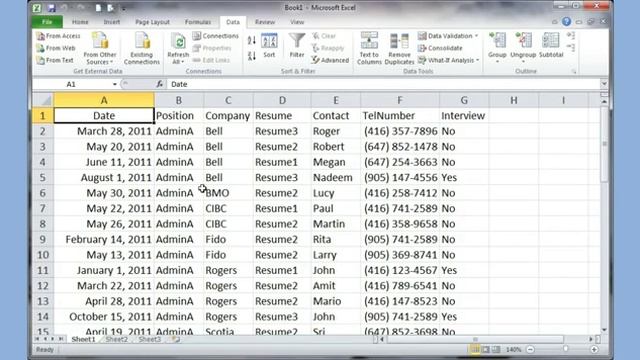Click Consolidate
Viewport: 640px width, 360px height.
(440, 48)
